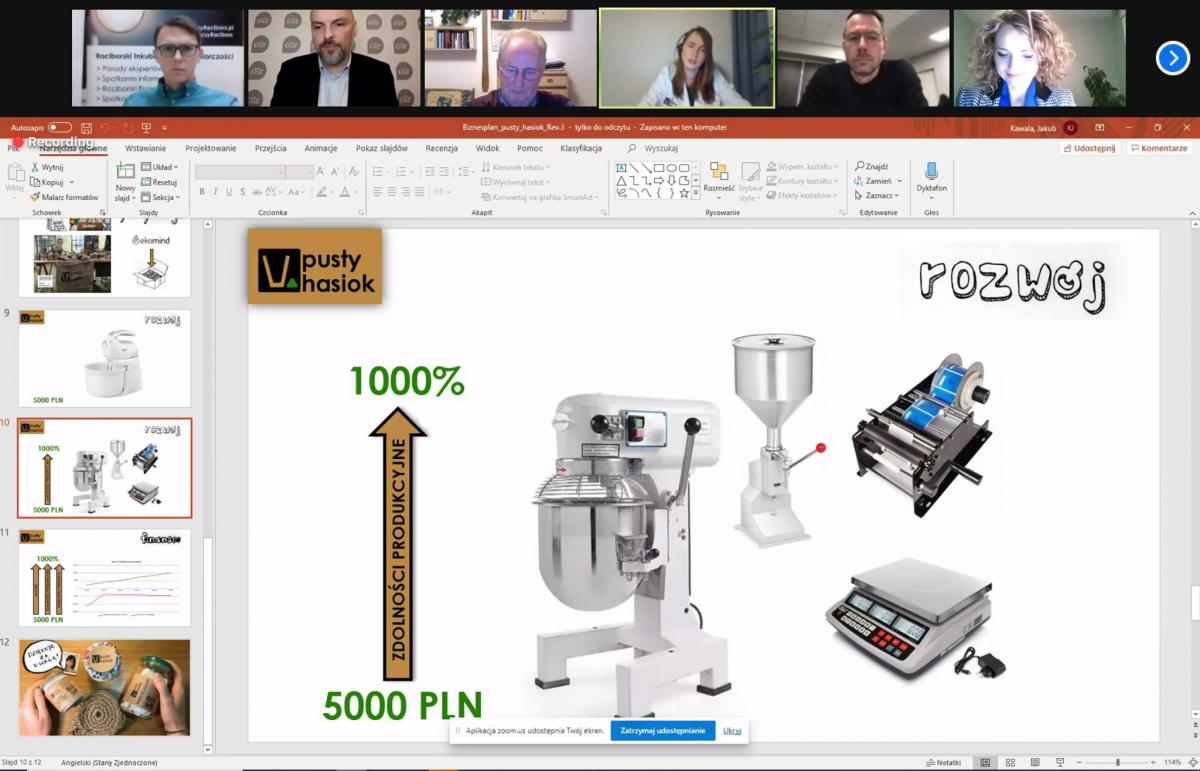
Task: Open Notatki notes pane
Action: coord(944,763)
